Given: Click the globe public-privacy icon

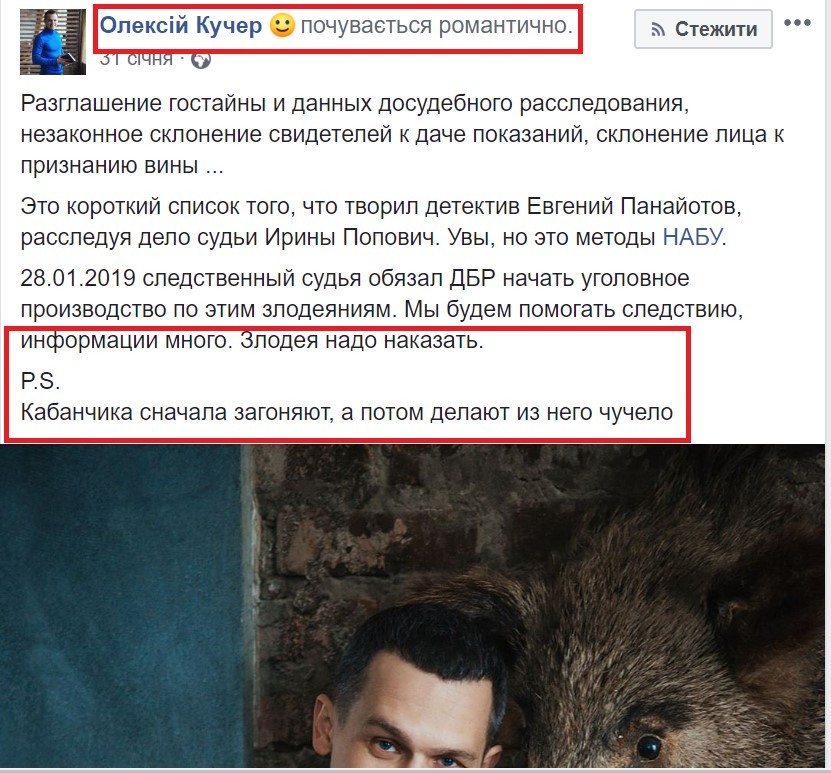Looking at the screenshot, I should (201, 60).
